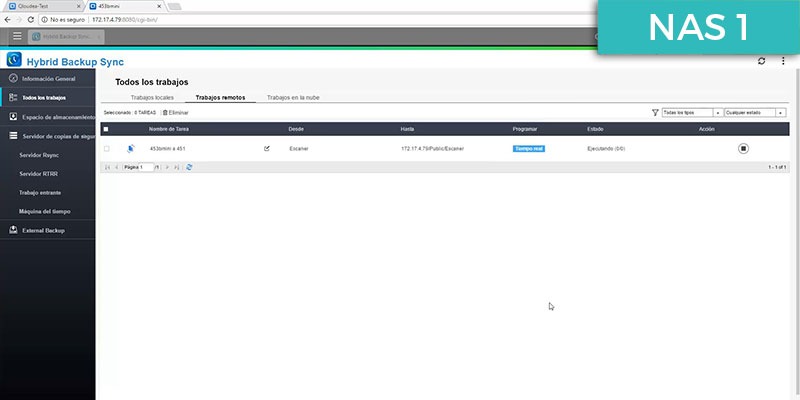Image resolution: width=800 pixels, height=400 pixels.
Task: Click the page number input field
Action: tap(146, 167)
